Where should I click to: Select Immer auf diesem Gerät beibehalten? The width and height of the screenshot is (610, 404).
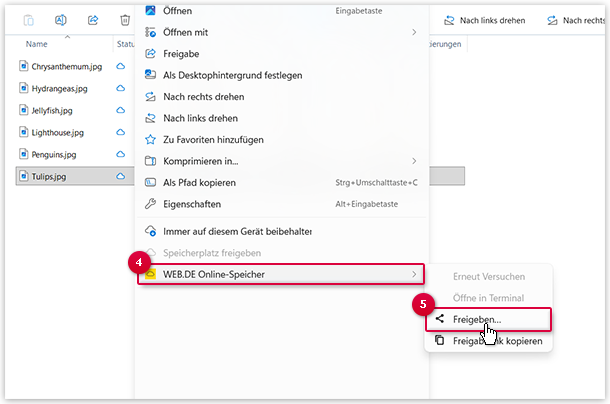[x=237, y=231]
